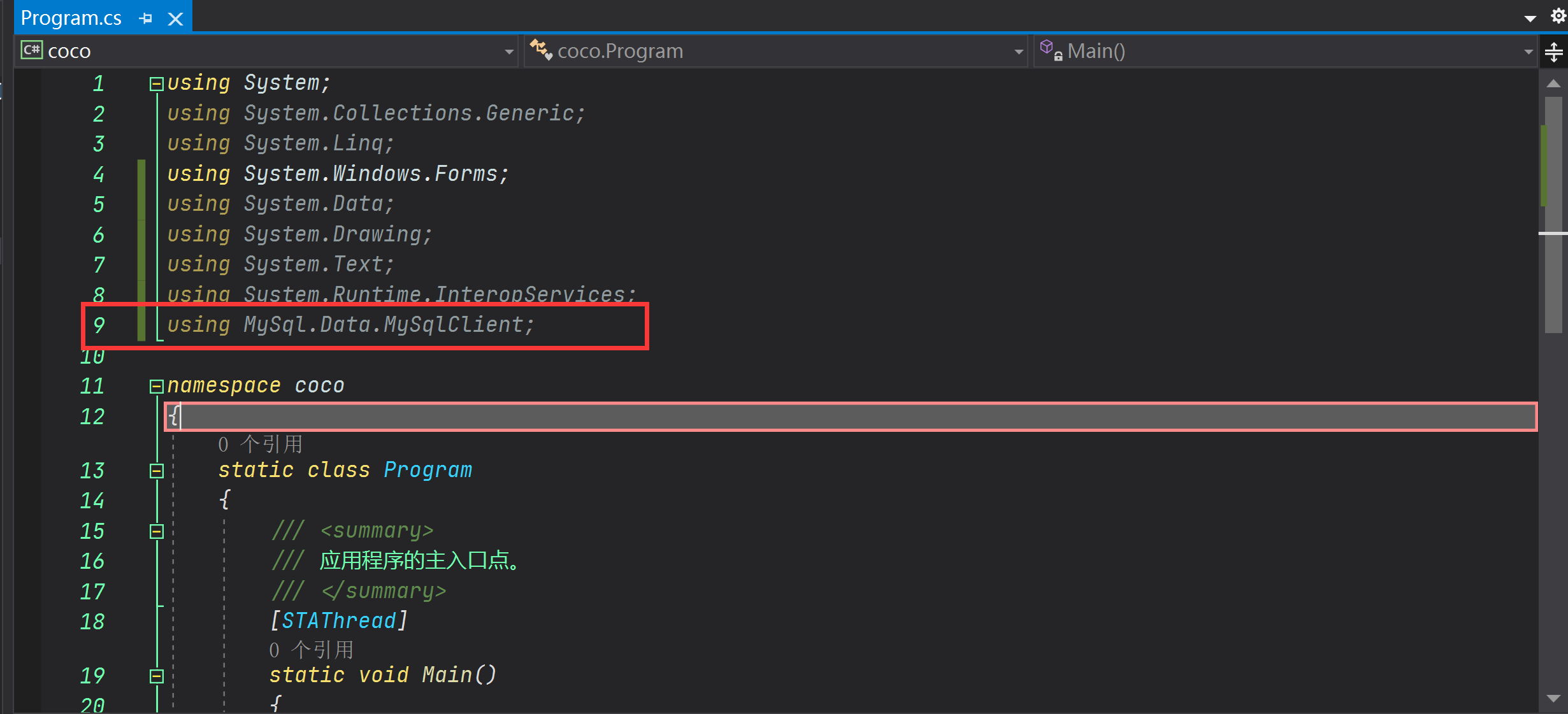The height and width of the screenshot is (714, 1568).
Task: Close the Program.cs tab
Action: (175, 19)
